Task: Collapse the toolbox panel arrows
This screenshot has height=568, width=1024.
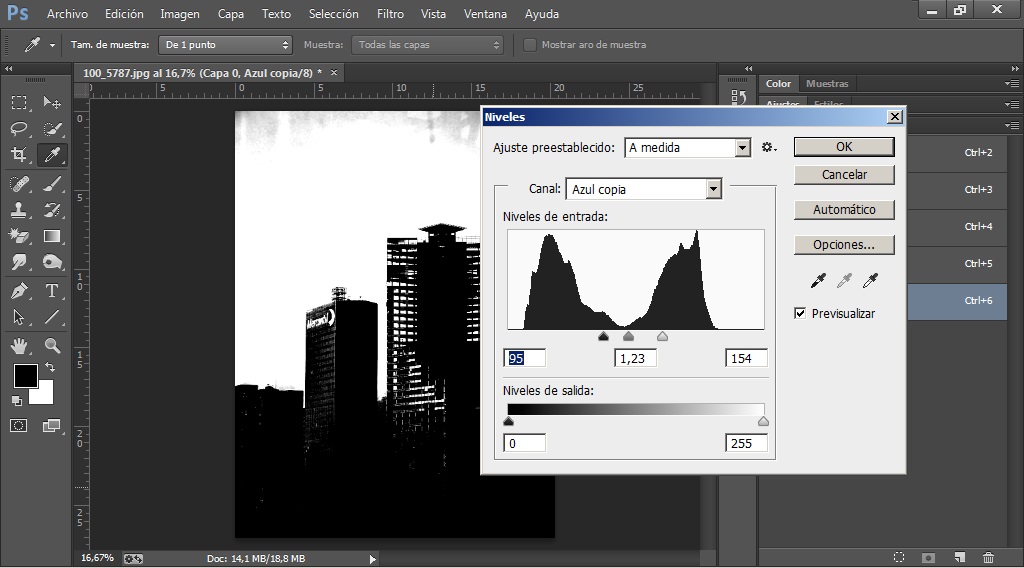Action: pyautogui.click(x=8, y=68)
